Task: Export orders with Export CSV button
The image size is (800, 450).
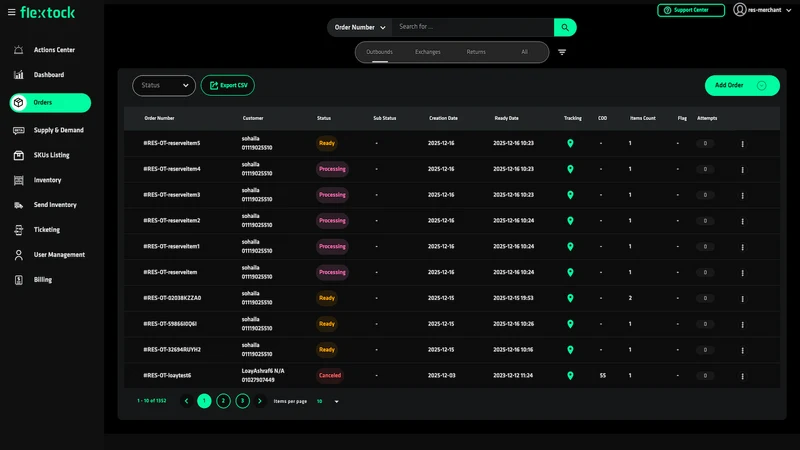Action: (x=228, y=85)
